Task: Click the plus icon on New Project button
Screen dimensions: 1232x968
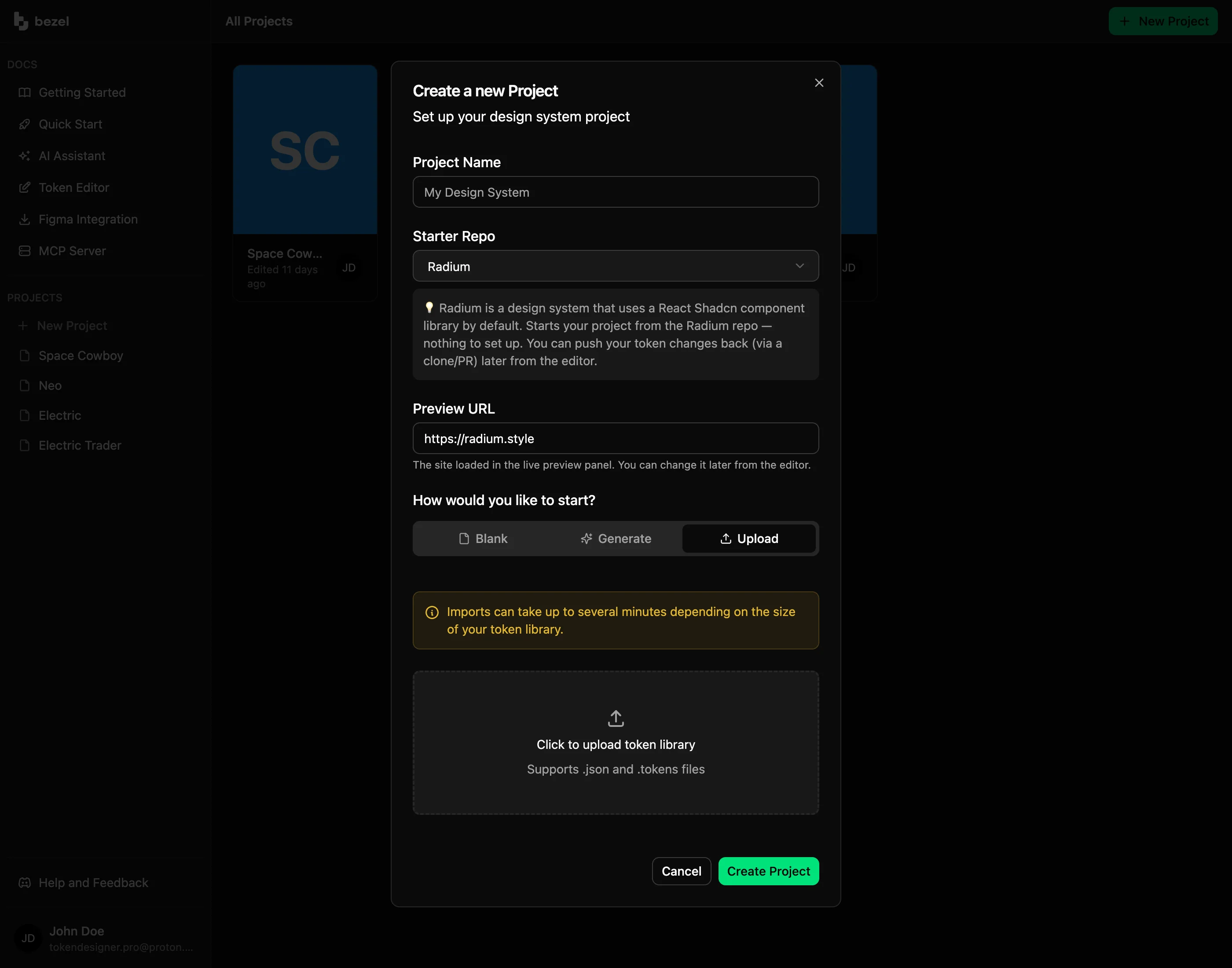Action: pos(1125,21)
